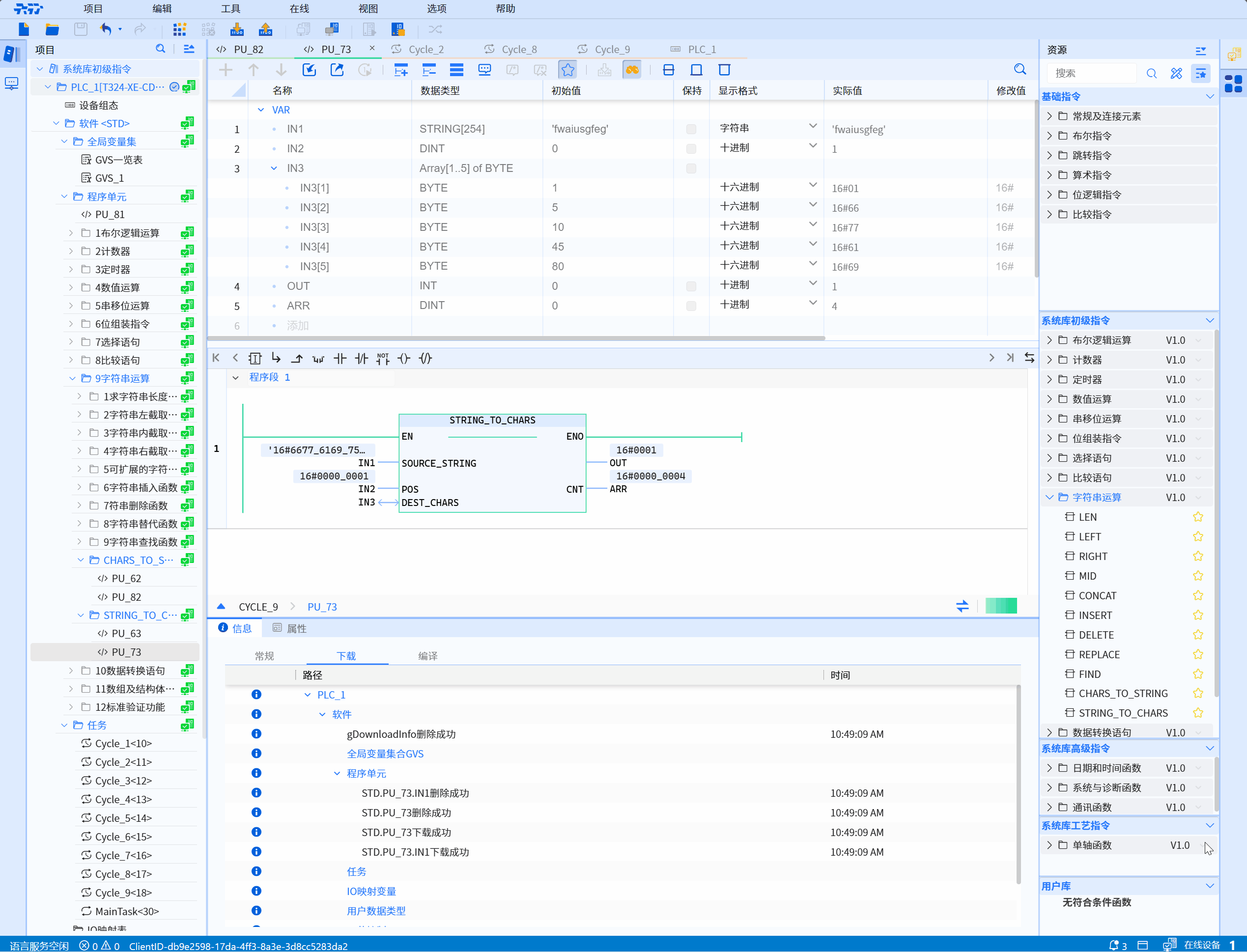The width and height of the screenshot is (1247, 952).
Task: Switch to the PU_82 editor tab
Action: (248, 49)
